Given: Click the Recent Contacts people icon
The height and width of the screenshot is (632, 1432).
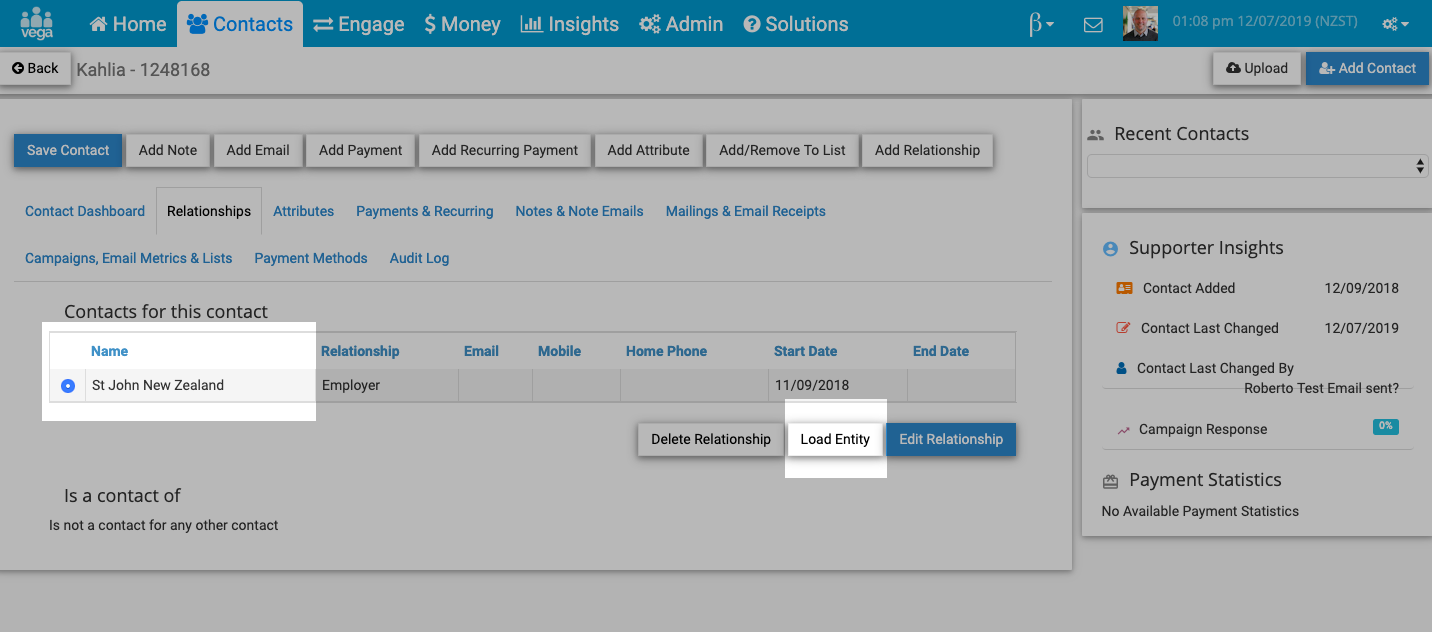Looking at the screenshot, I should (x=1095, y=134).
